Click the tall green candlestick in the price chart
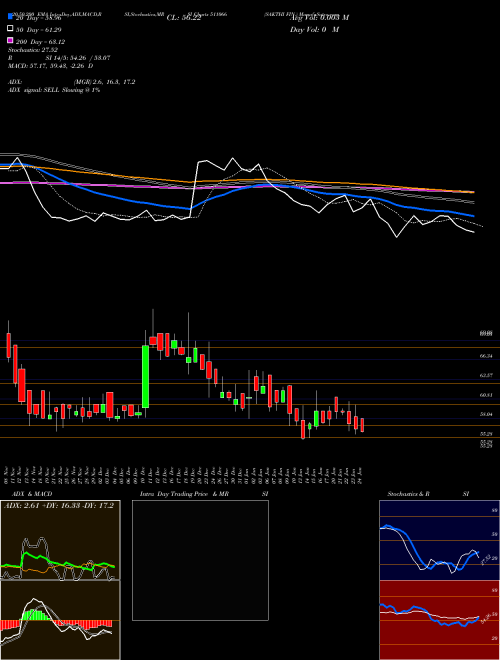This screenshot has width=500, height=660. 145,376
